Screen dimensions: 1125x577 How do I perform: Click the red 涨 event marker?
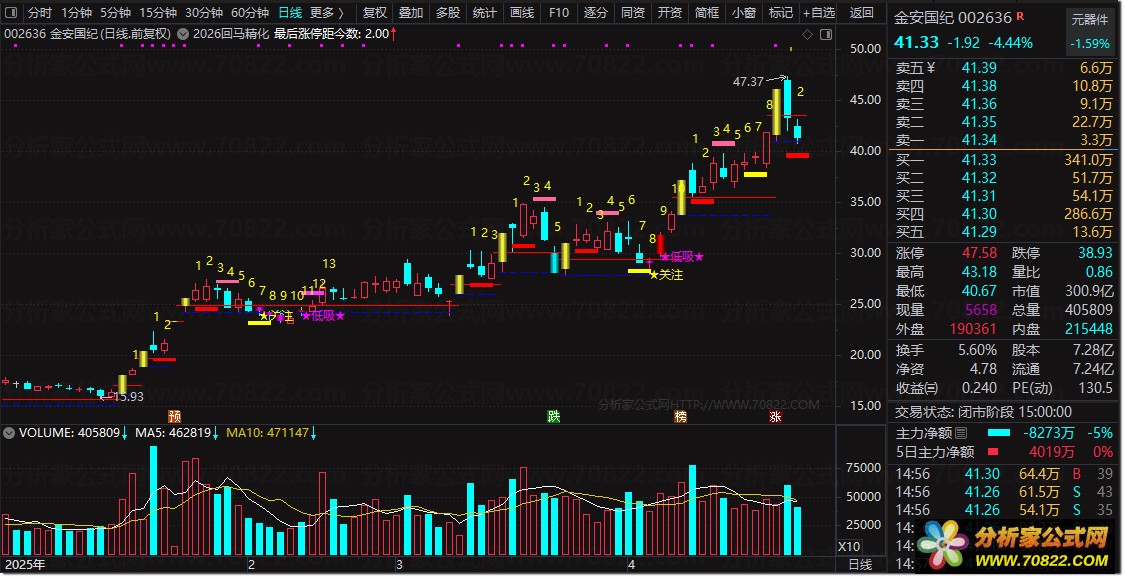pyautogui.click(x=775, y=416)
